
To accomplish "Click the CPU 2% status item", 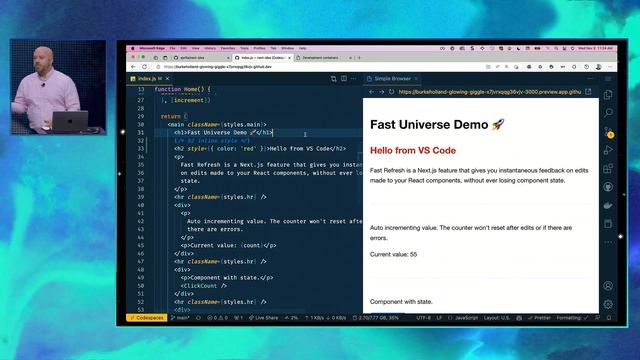I will pos(291,318).
